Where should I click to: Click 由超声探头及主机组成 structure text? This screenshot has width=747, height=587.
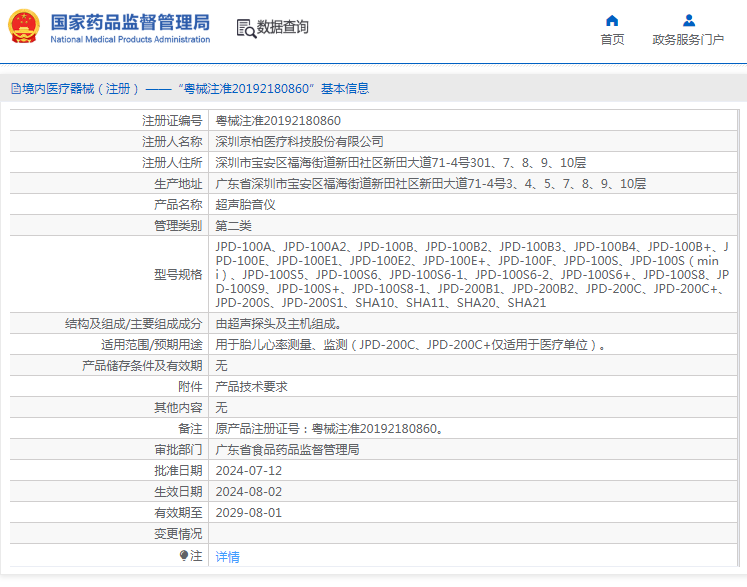click(x=279, y=324)
